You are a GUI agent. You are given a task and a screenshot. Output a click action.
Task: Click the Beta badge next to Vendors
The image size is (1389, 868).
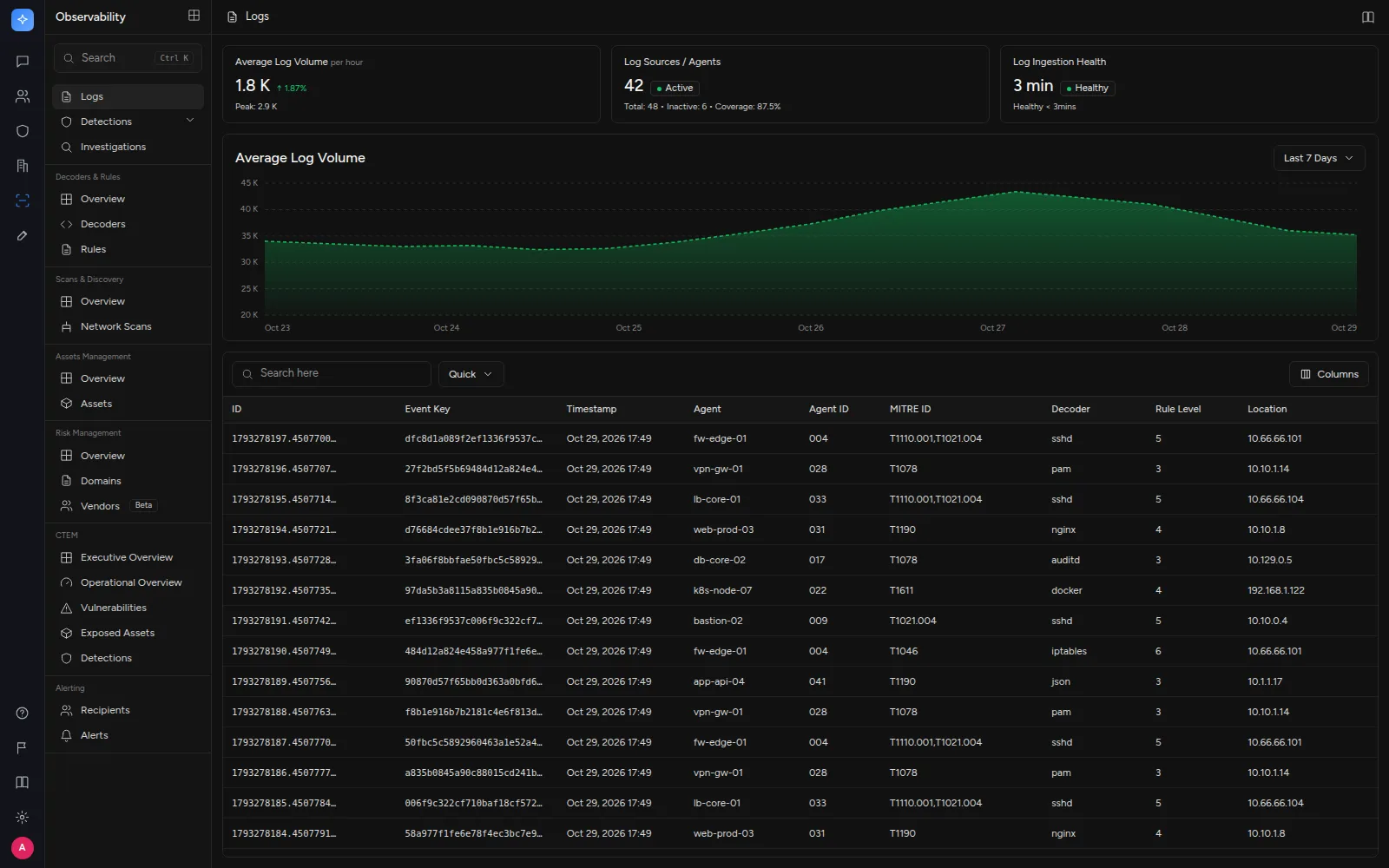click(143, 505)
